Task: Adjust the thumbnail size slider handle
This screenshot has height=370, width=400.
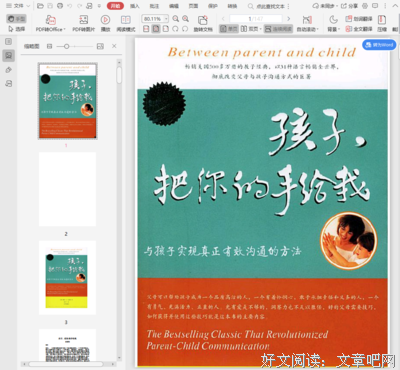Action: pos(66,46)
